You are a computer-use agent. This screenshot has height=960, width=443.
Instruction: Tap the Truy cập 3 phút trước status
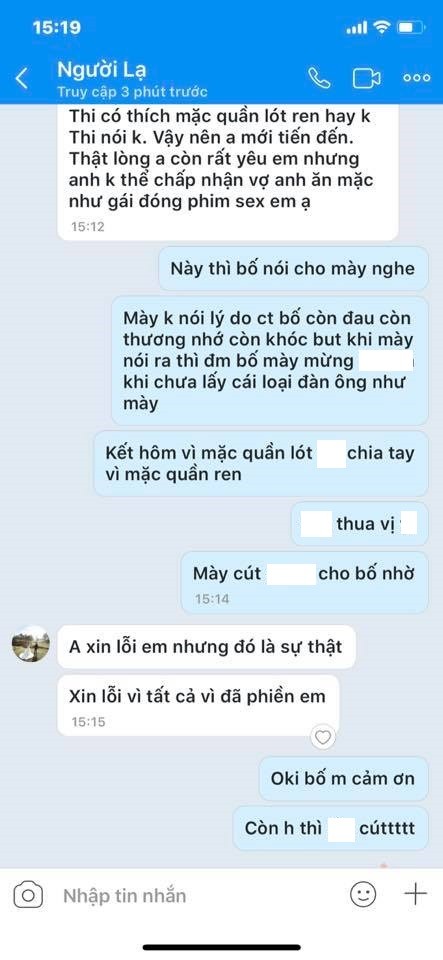pos(132,92)
